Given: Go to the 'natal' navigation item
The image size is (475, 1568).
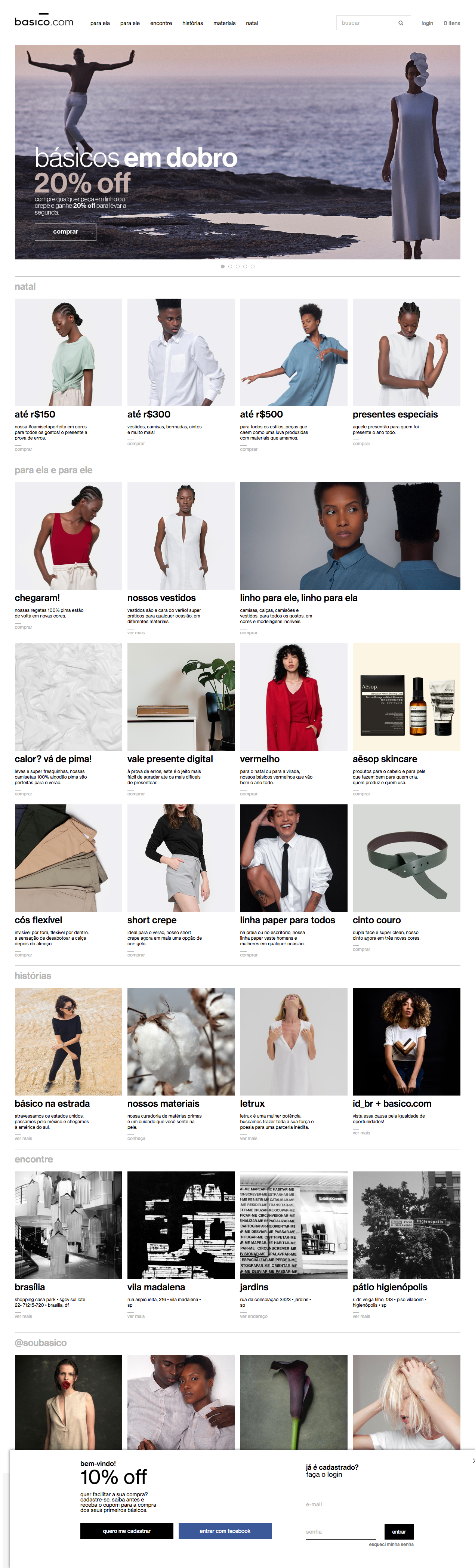Looking at the screenshot, I should [252, 23].
